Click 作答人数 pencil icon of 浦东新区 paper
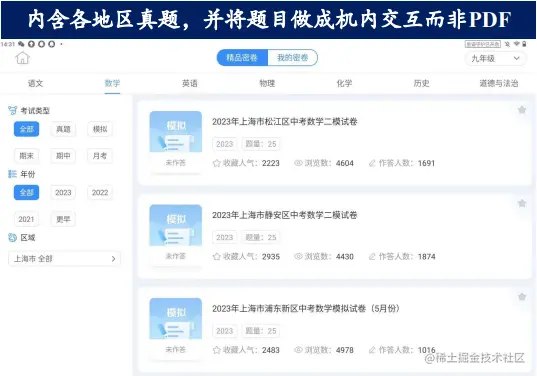This screenshot has height=376, width=537. tap(372, 350)
